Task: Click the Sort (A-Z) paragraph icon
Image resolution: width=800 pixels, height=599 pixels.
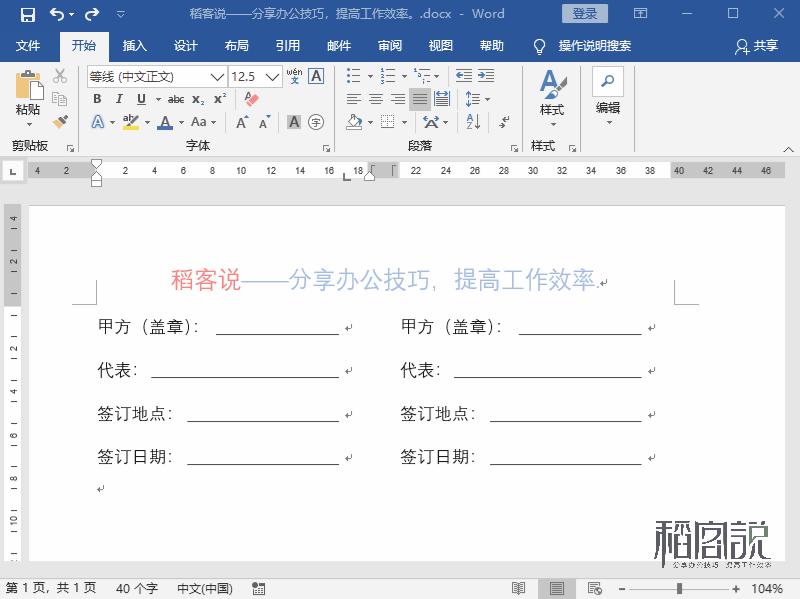Action: click(x=474, y=121)
